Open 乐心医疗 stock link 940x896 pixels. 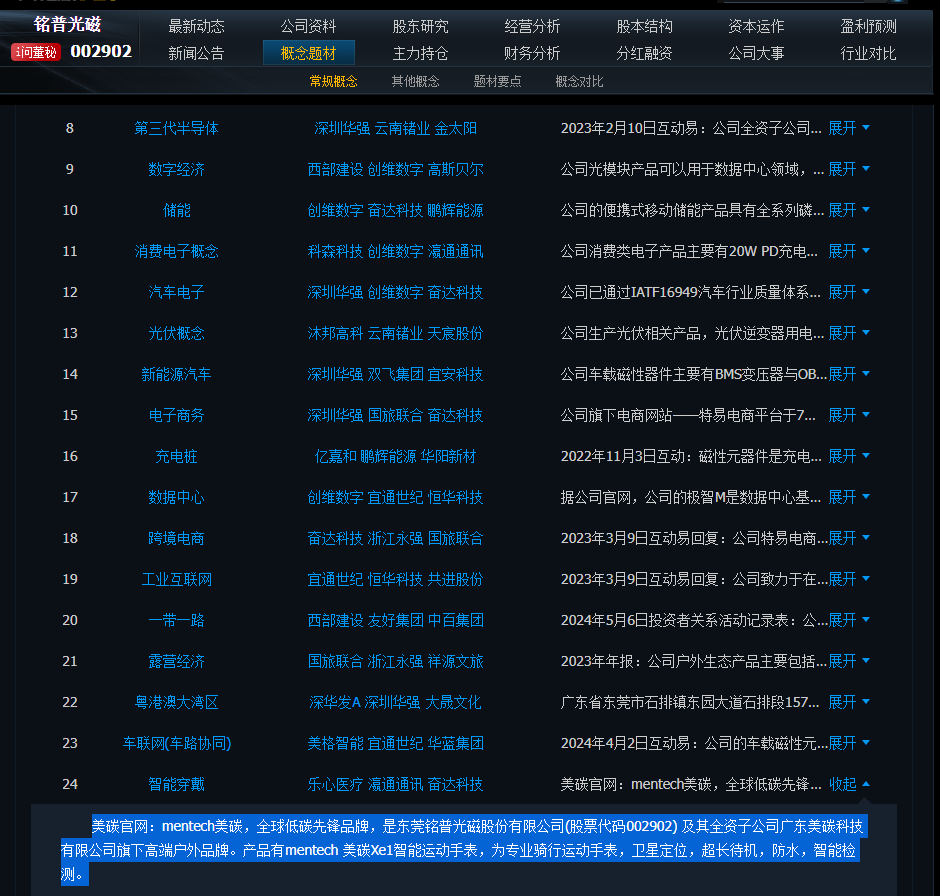pyautogui.click(x=335, y=784)
